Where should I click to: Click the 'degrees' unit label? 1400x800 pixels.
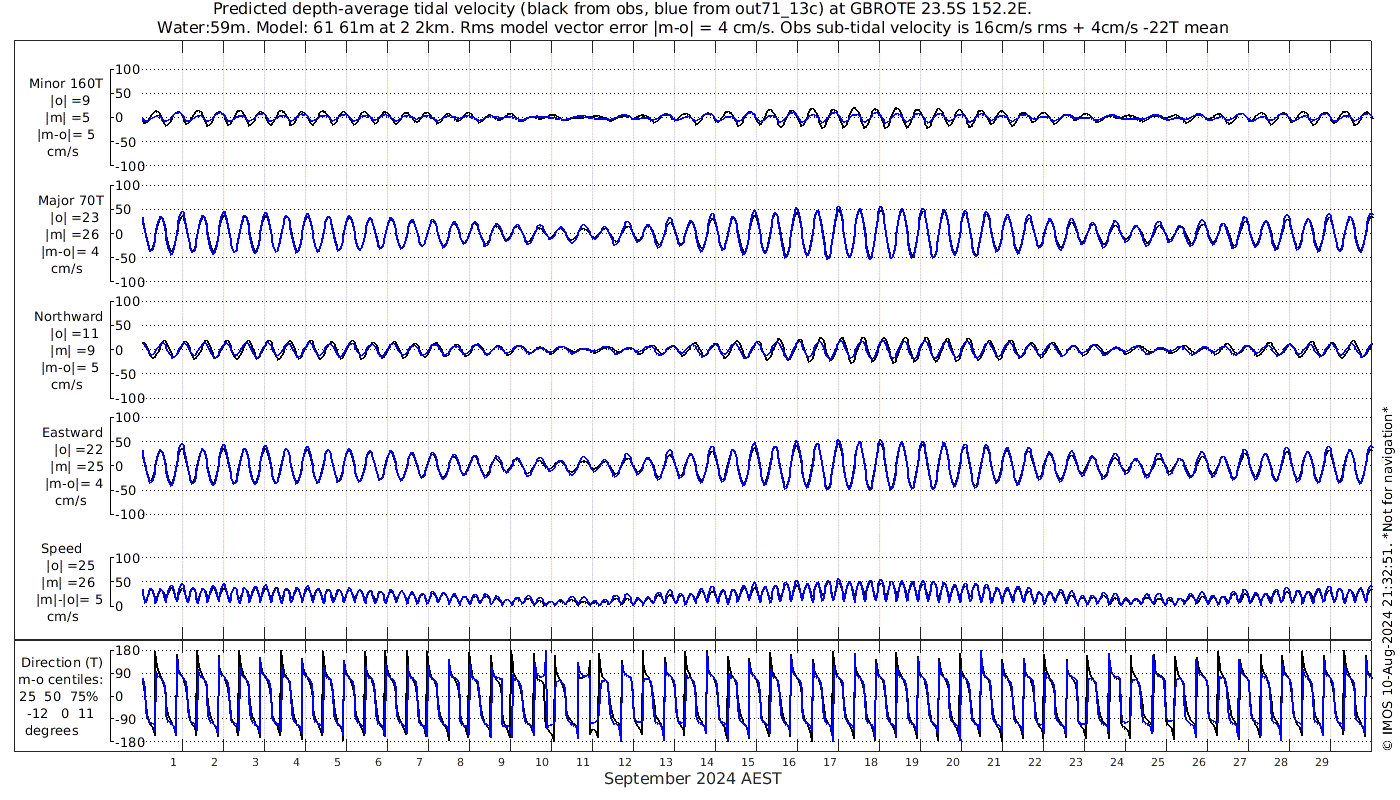[x=51, y=730]
